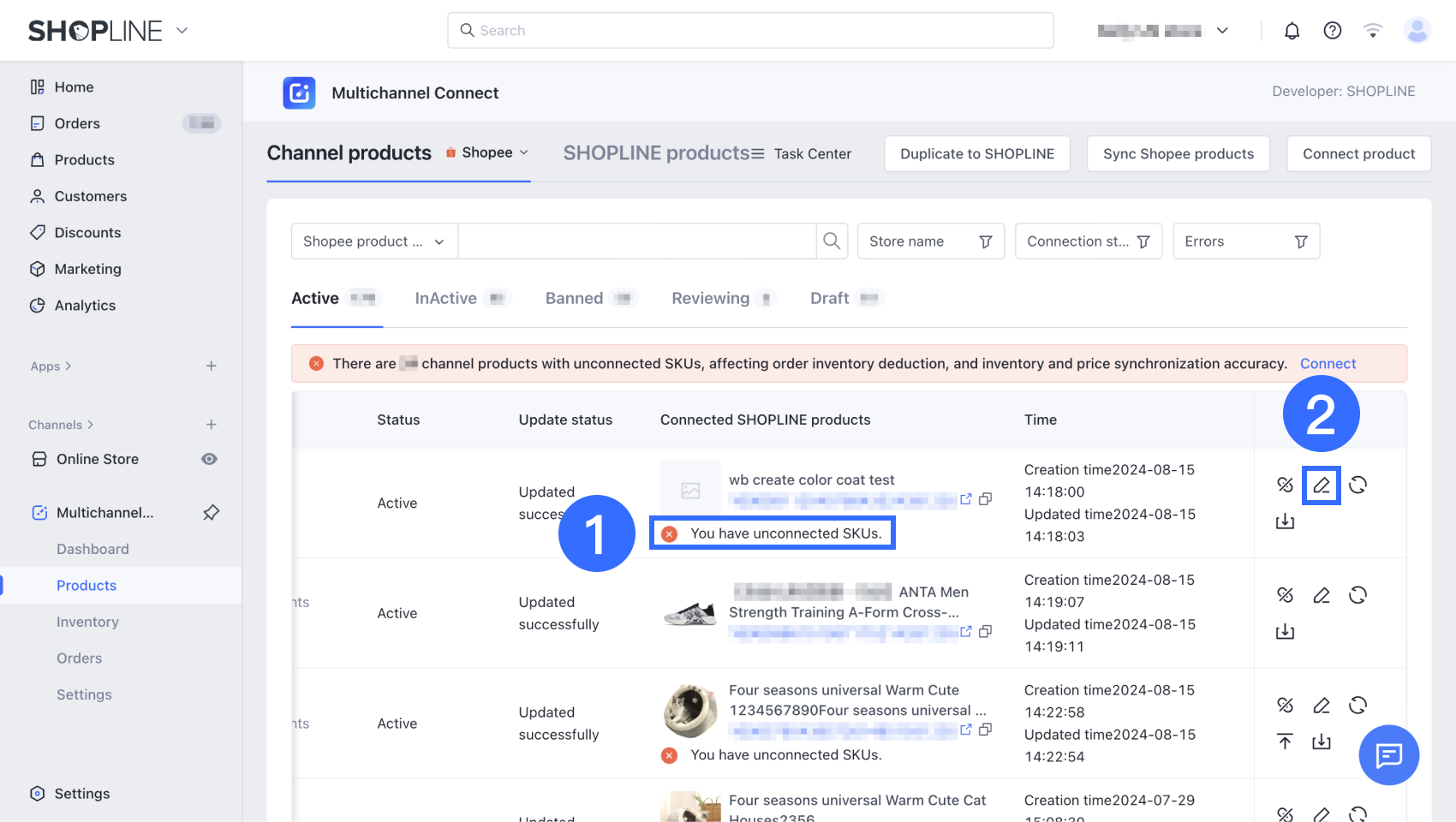The width and height of the screenshot is (1456, 822).
Task: Click the edit pencil icon for first product
Action: point(1322,485)
